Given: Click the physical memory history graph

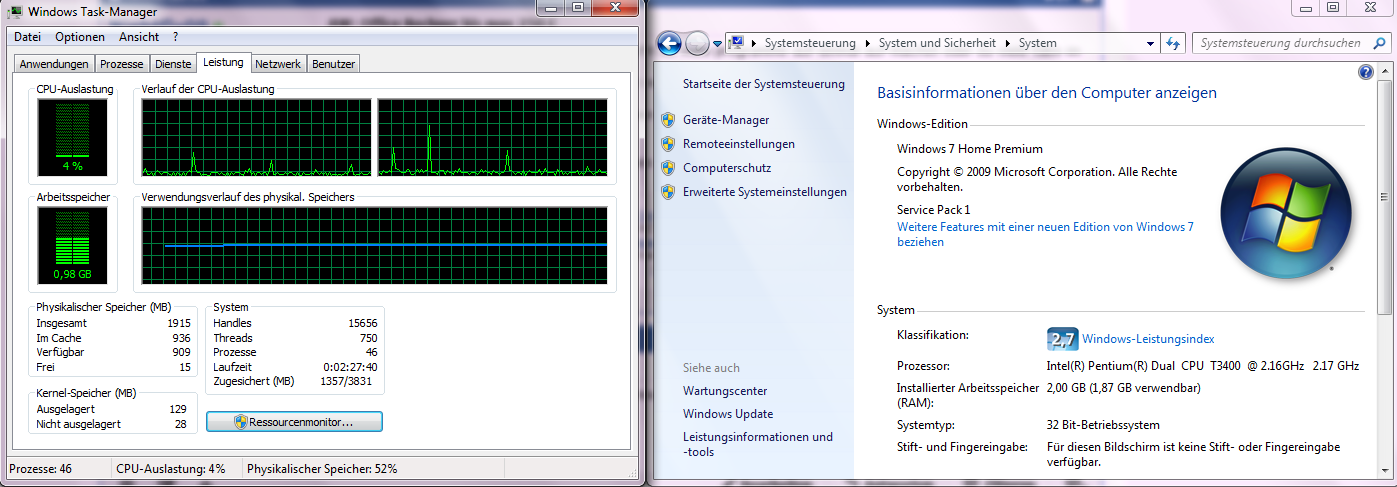Looking at the screenshot, I should (375, 245).
